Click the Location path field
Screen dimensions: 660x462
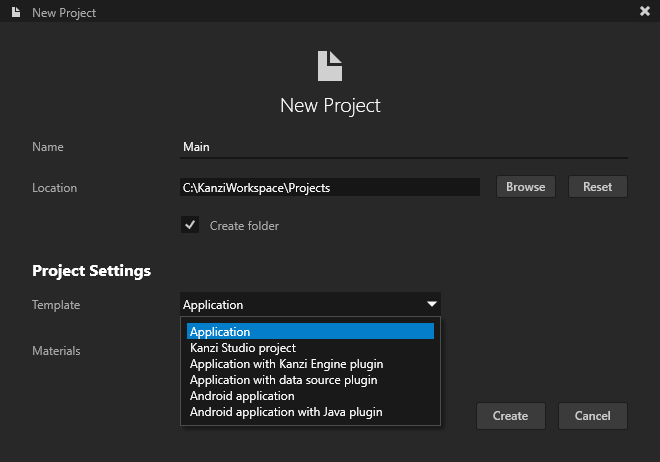coord(330,187)
